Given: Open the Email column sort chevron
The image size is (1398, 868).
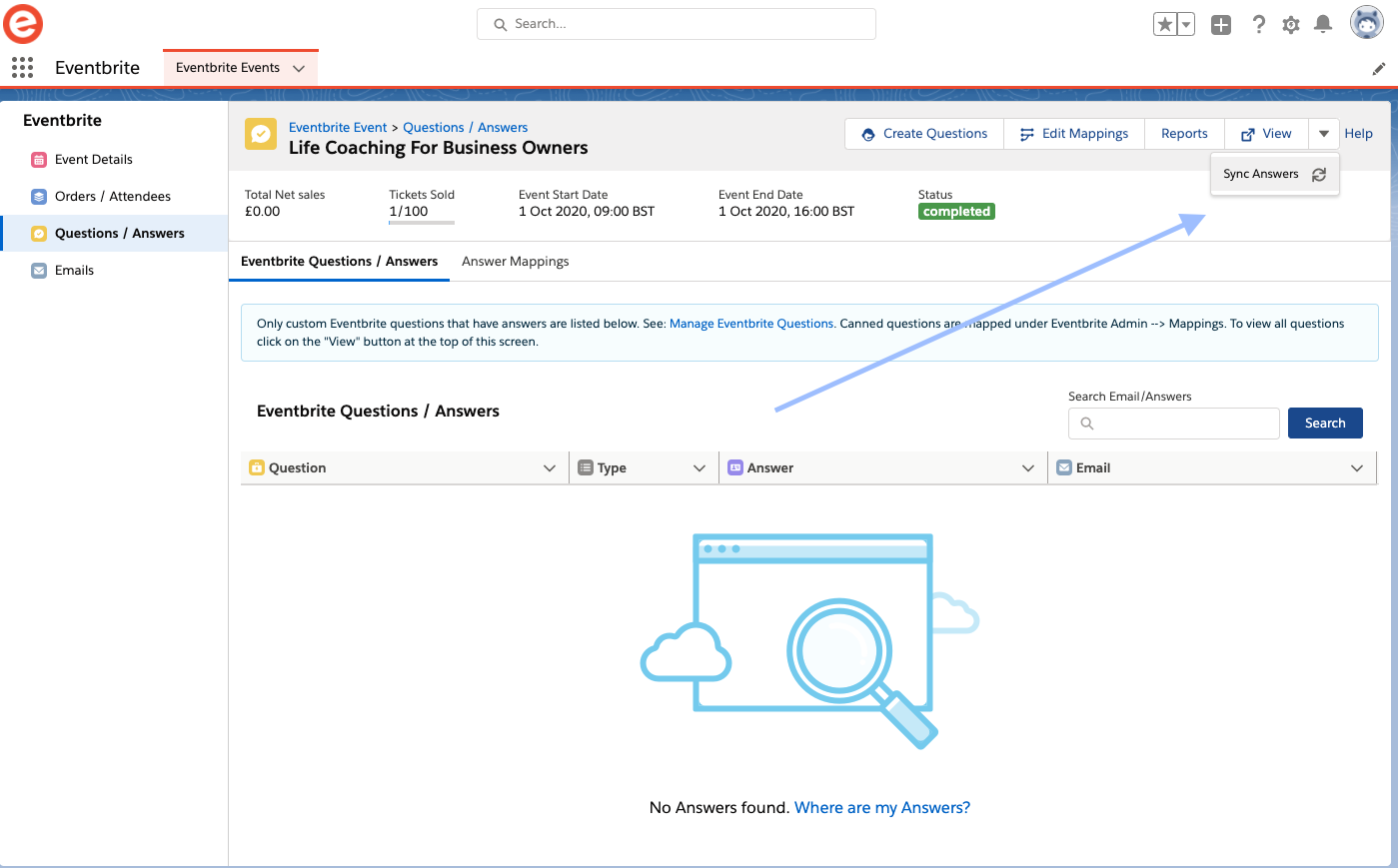Looking at the screenshot, I should [1357, 468].
